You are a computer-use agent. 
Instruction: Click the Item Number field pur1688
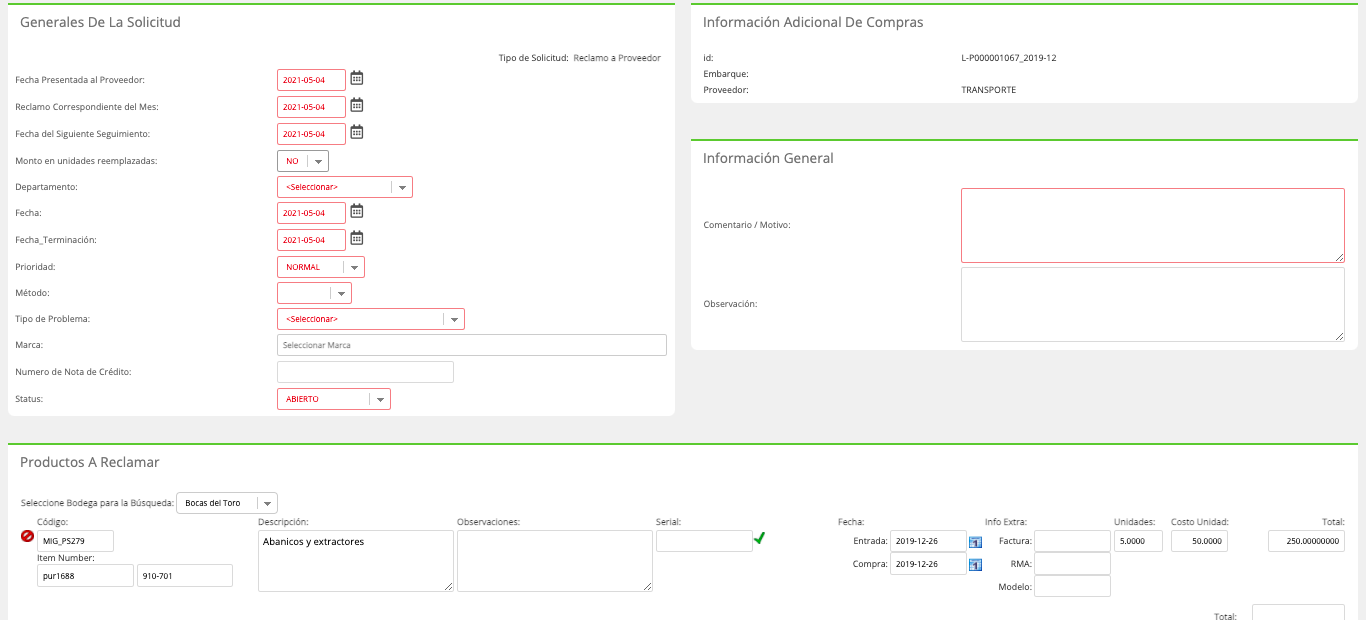[85, 575]
